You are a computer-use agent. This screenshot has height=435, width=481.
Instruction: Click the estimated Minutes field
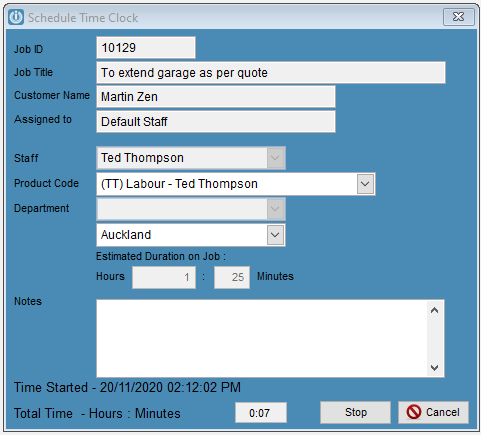click(232, 277)
